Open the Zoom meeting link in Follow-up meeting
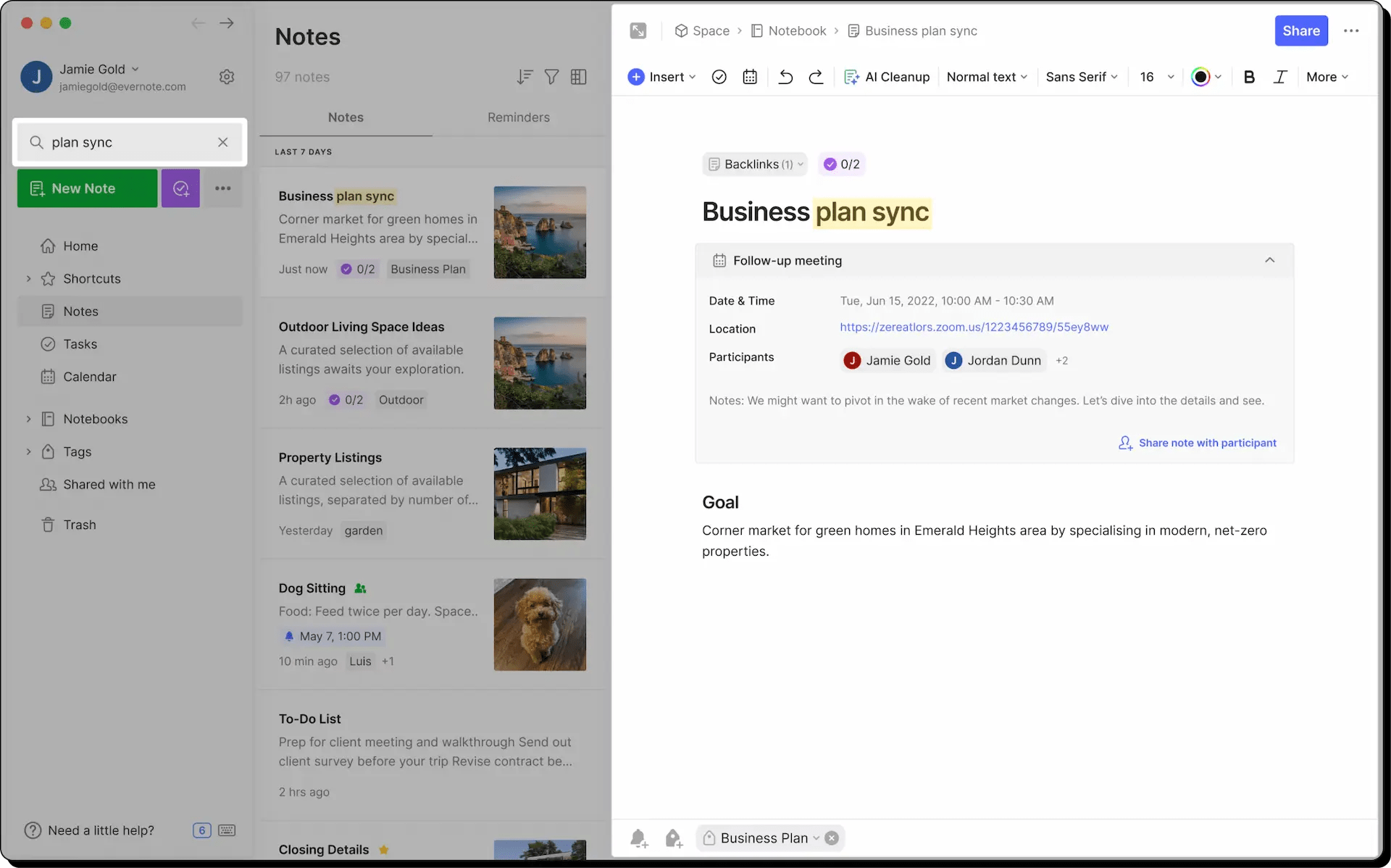 pyautogui.click(x=974, y=327)
